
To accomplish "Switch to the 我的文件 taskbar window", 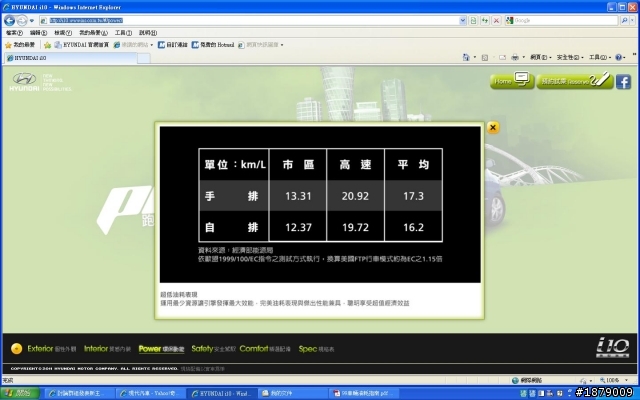I will (x=292, y=393).
